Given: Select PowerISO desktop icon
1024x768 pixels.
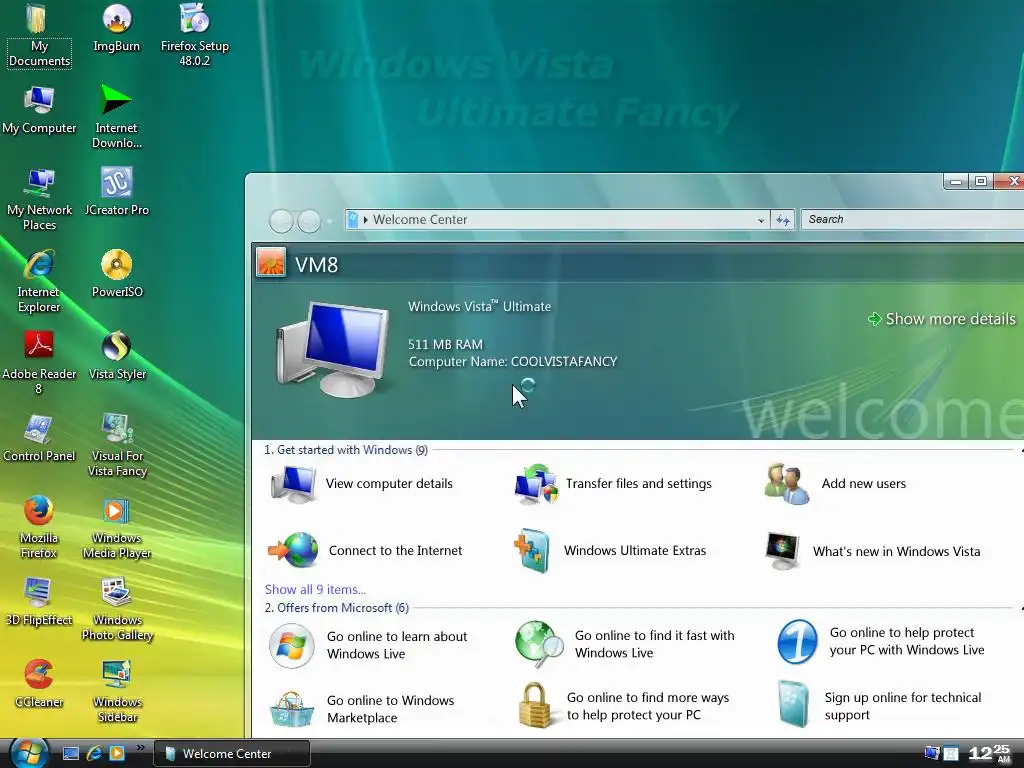Looking at the screenshot, I should (x=117, y=274).
